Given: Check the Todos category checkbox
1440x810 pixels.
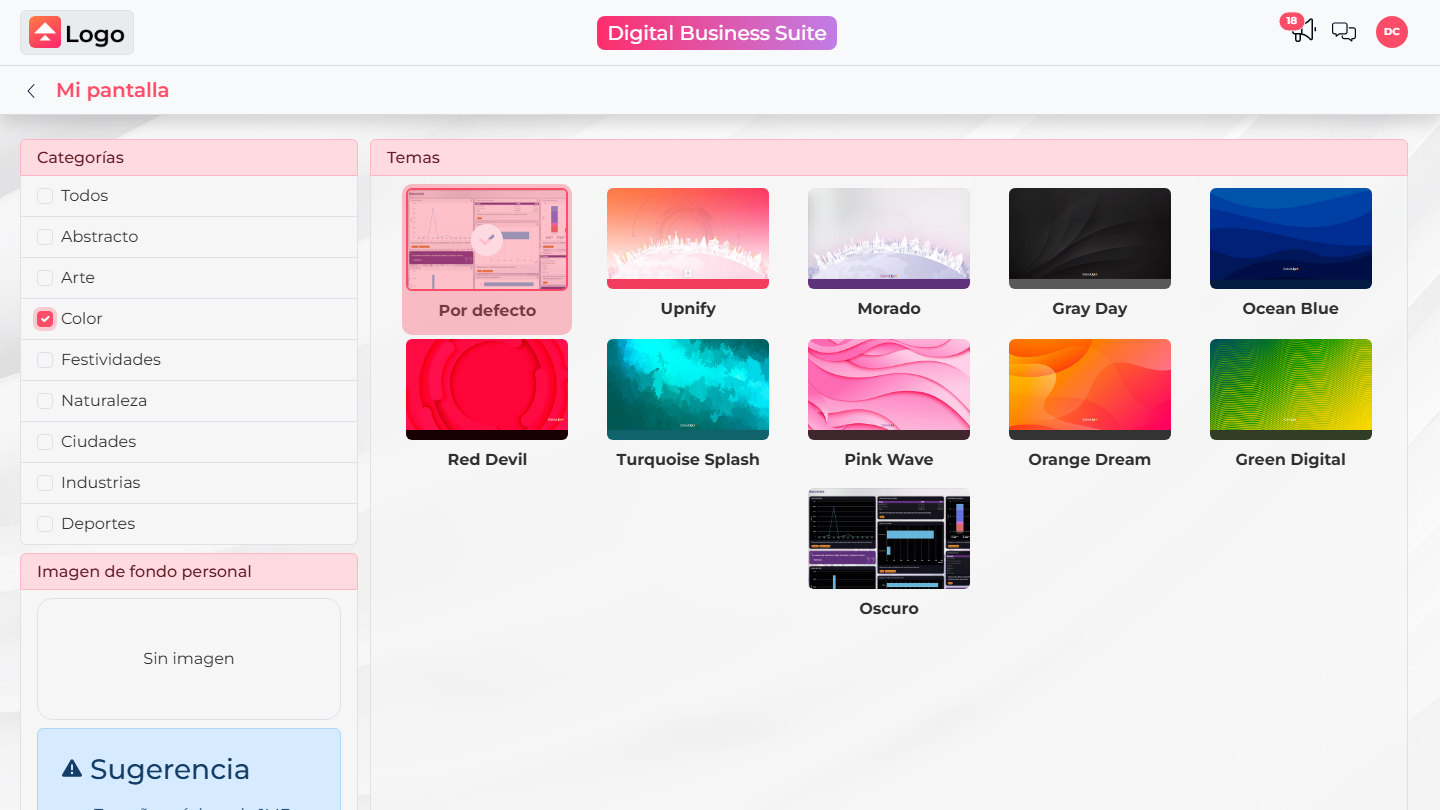Looking at the screenshot, I should (45, 196).
